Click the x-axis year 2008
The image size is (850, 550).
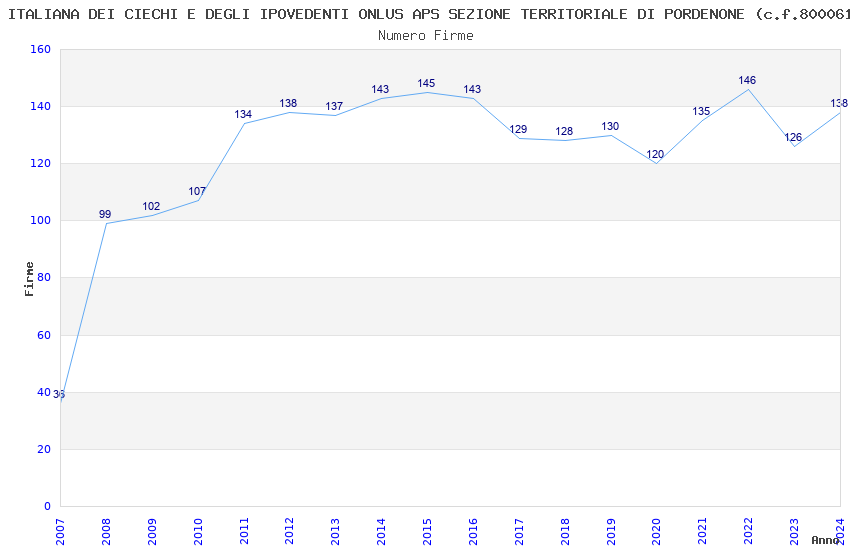pyautogui.click(x=106, y=532)
